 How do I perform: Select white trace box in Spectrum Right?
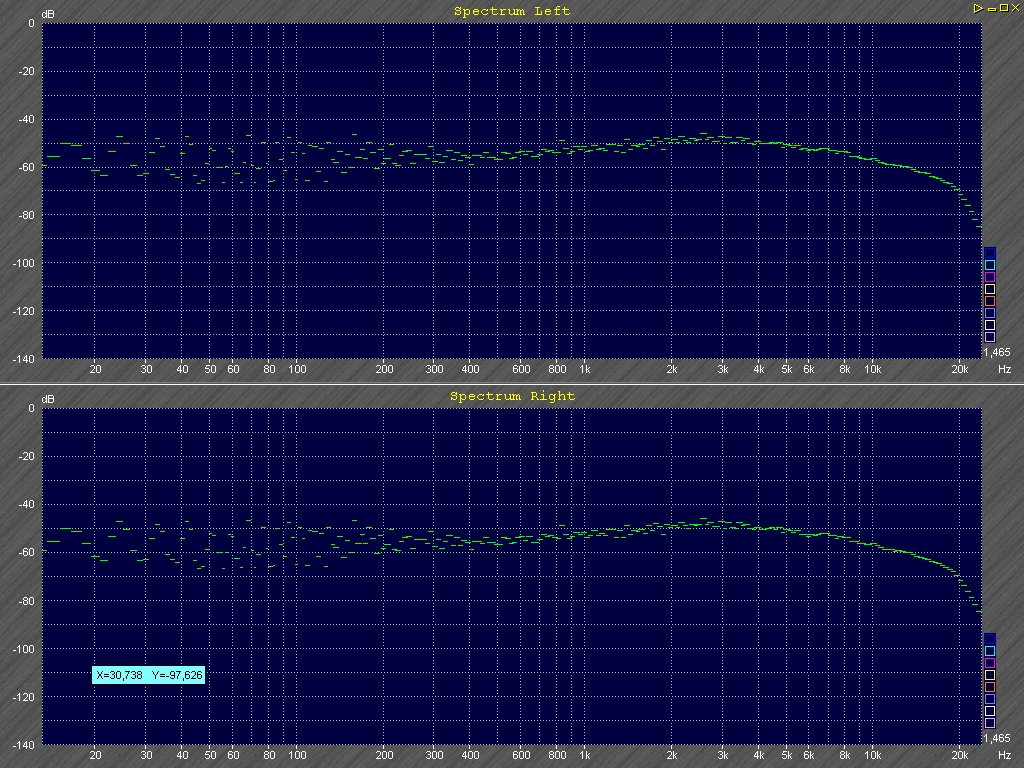(990, 711)
